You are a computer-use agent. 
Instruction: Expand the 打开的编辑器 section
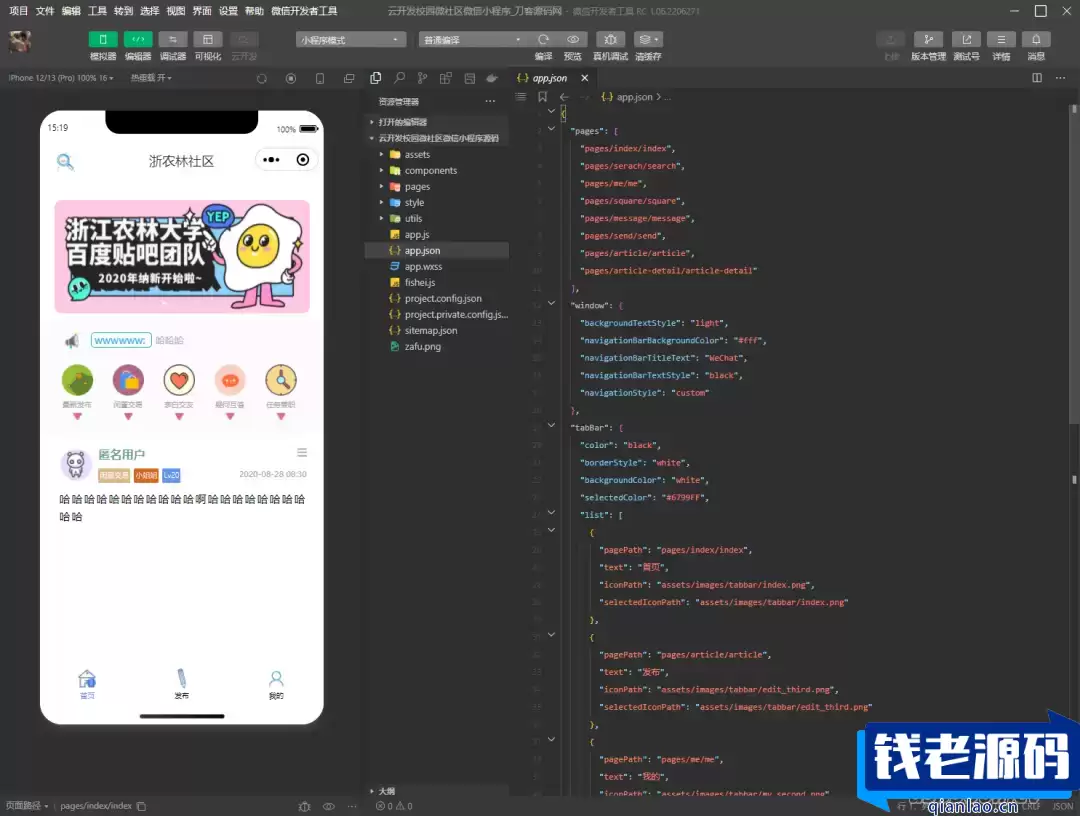(x=437, y=122)
